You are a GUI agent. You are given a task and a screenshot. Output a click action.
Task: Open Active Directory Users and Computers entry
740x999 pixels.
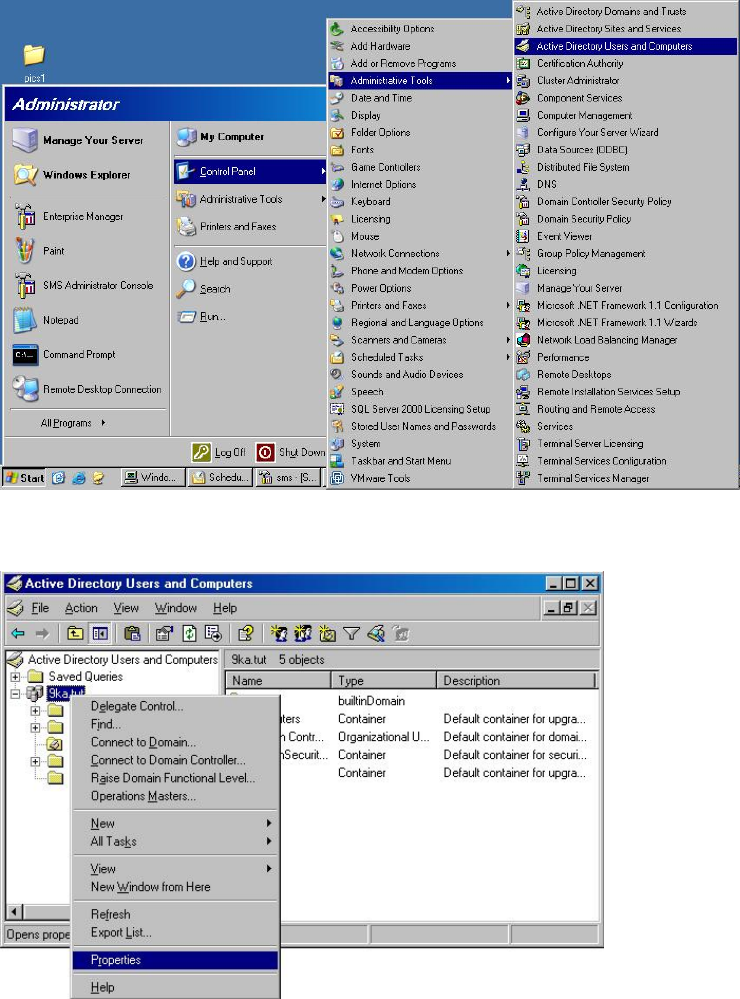tap(625, 46)
